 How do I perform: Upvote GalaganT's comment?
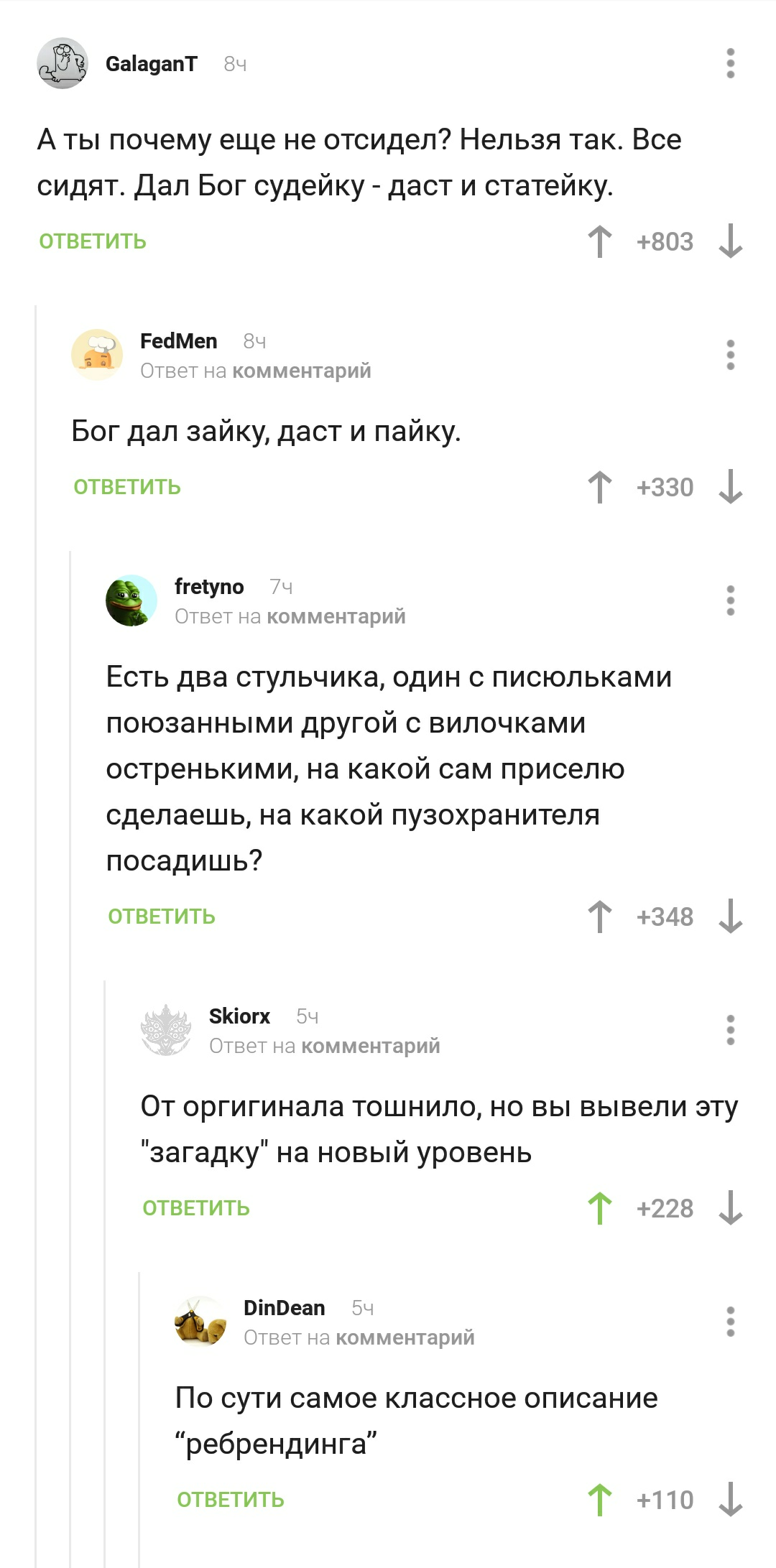[x=599, y=241]
